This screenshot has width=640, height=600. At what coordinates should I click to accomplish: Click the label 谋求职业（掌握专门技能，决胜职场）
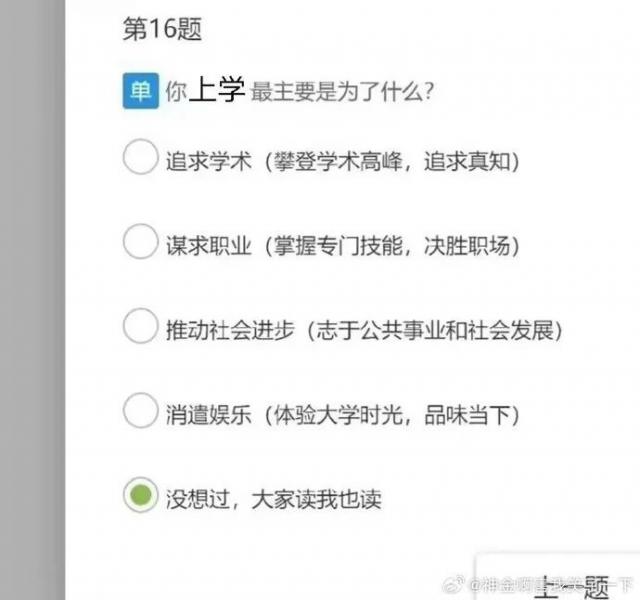click(343, 246)
